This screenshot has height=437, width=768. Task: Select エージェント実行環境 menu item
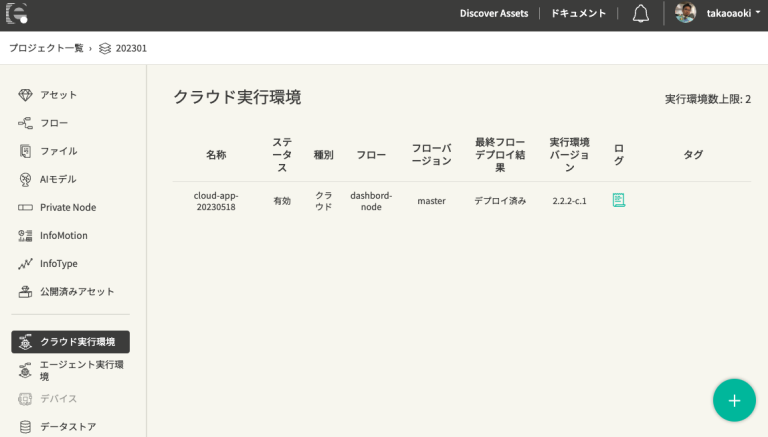[x=80, y=370]
